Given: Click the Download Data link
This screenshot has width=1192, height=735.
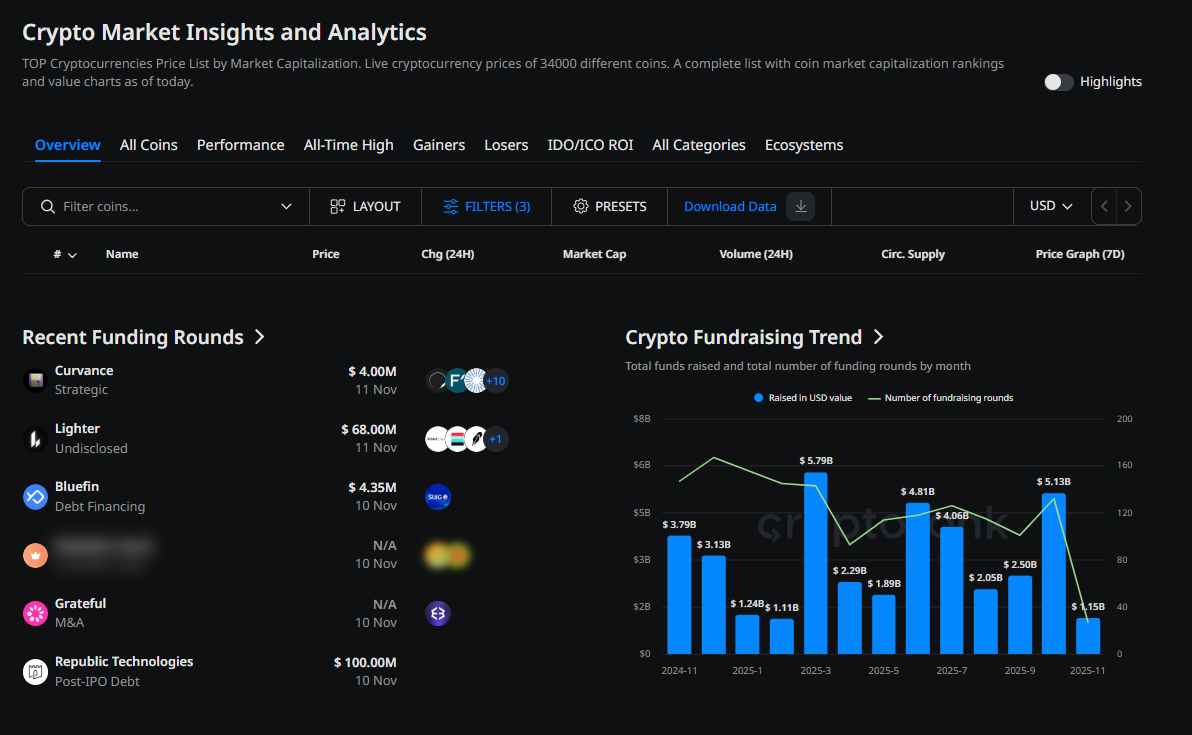Looking at the screenshot, I should 730,207.
